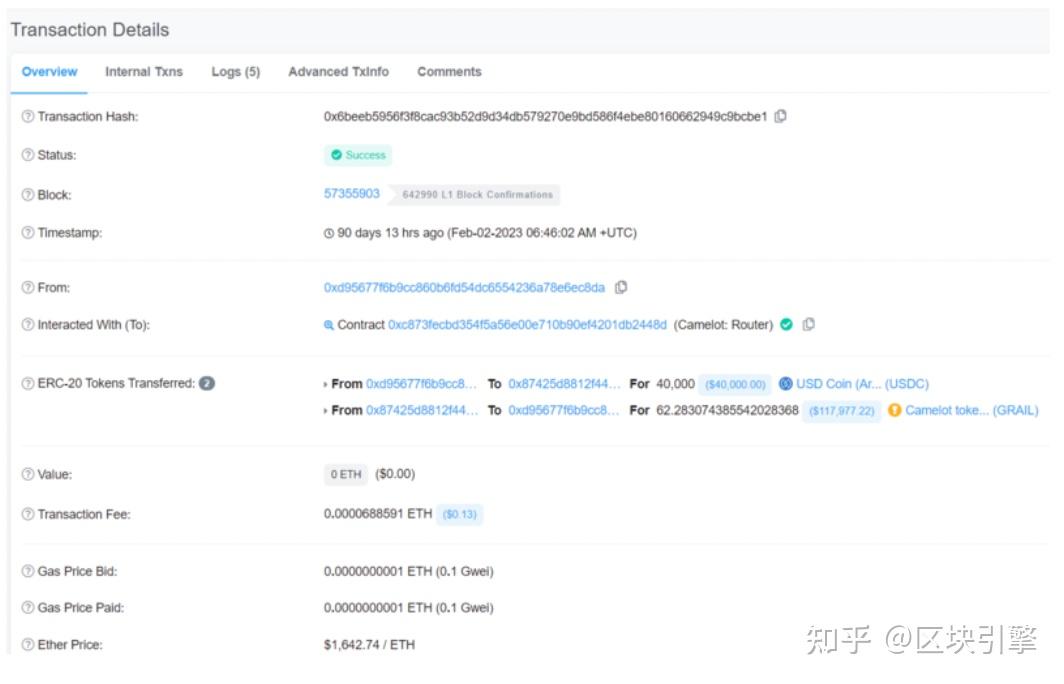Screen dimensions: 1064x684
Task: Click the tokens transferred count badge
Action: [207, 383]
